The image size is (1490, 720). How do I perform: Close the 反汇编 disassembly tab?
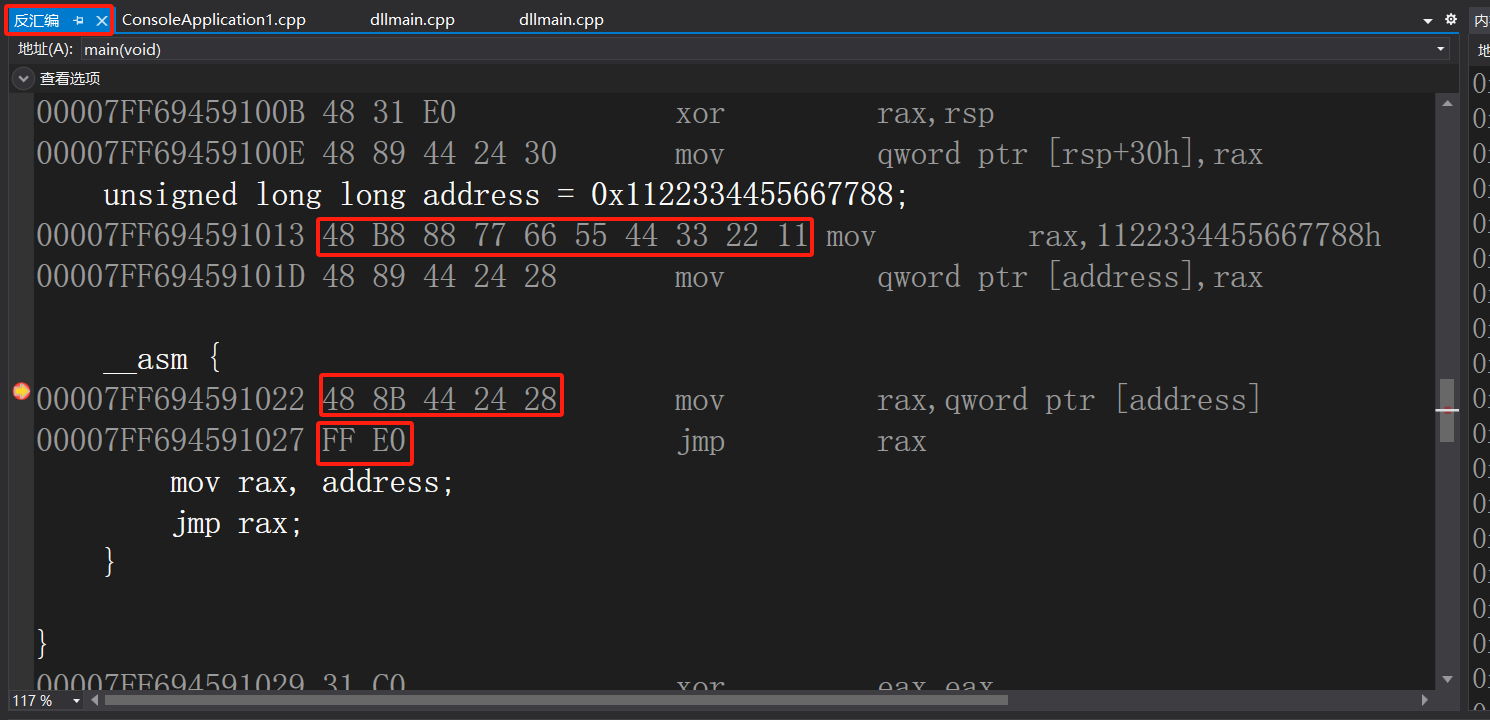[x=101, y=20]
